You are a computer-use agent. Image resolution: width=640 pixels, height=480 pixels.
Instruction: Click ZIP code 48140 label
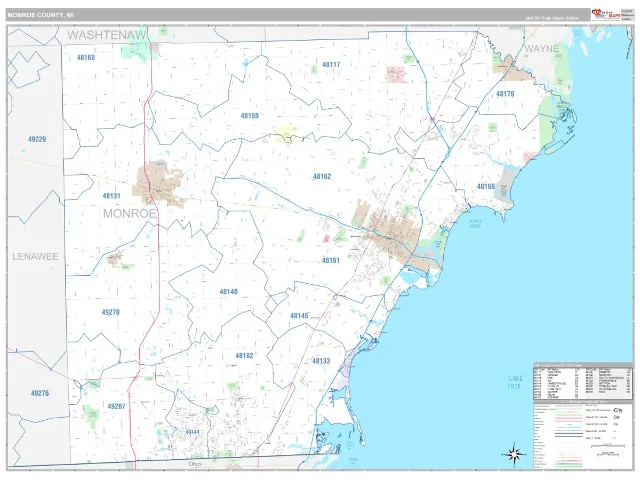click(x=229, y=292)
